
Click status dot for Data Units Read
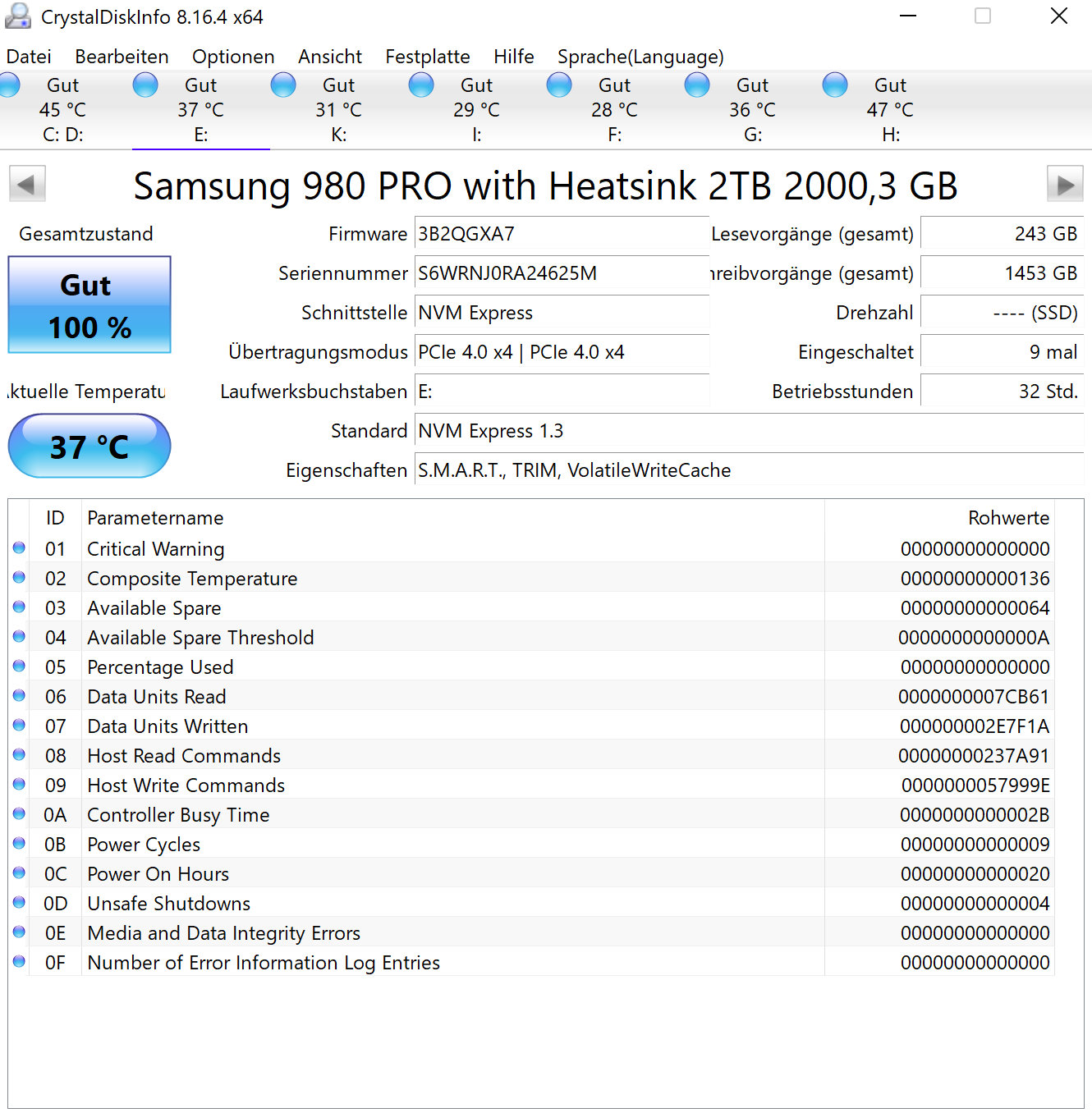tap(19, 695)
